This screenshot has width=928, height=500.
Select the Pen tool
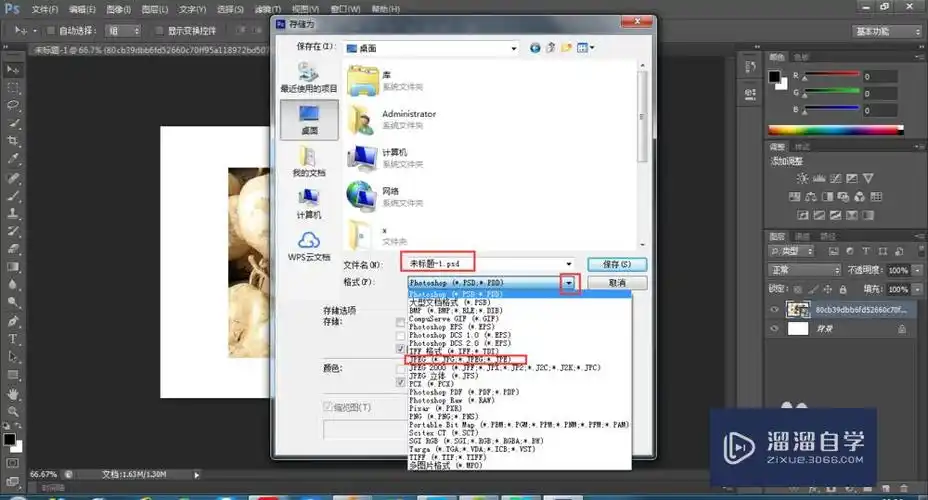[x=12, y=321]
